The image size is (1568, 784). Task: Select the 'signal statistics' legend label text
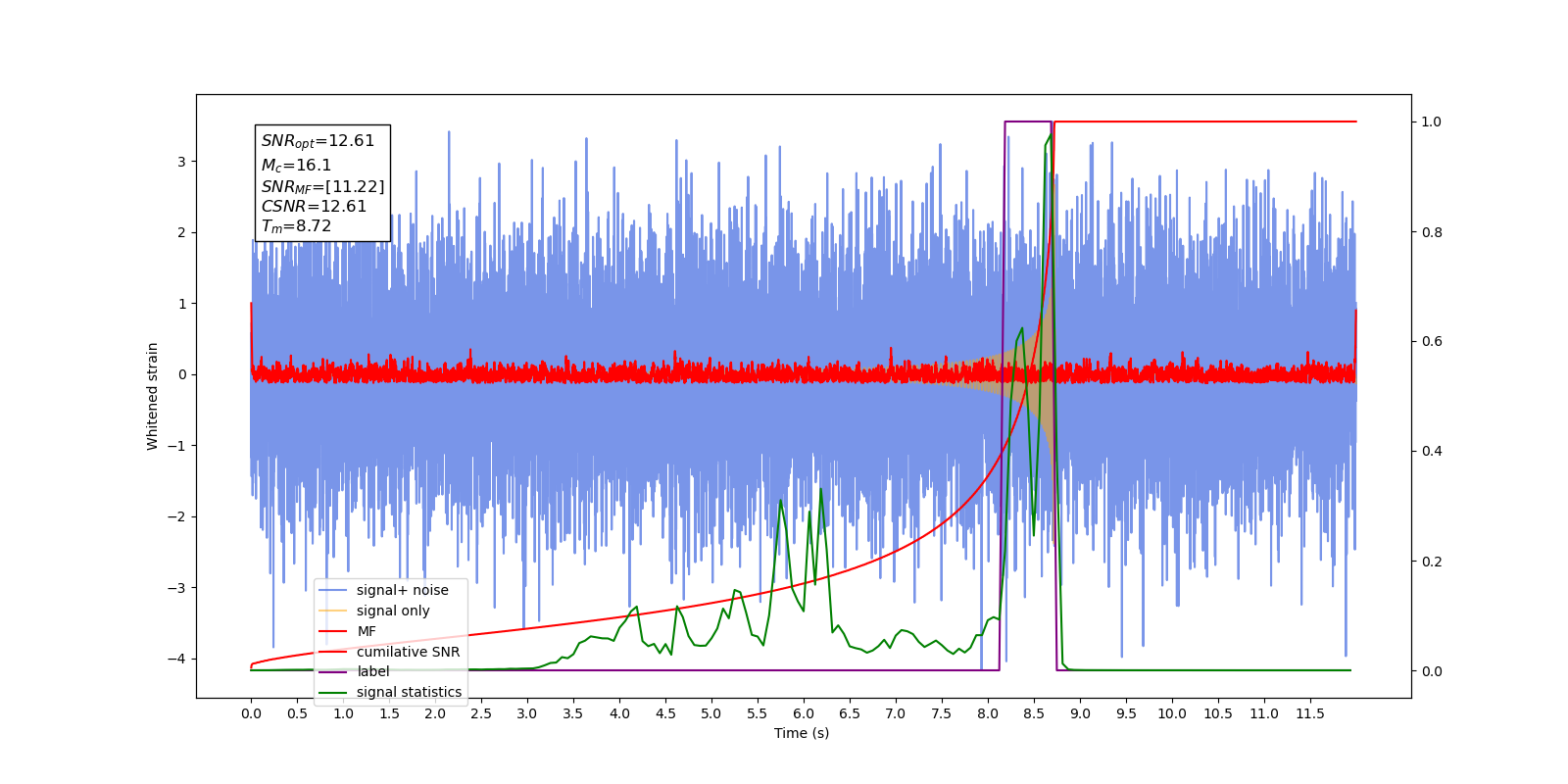pos(409,692)
